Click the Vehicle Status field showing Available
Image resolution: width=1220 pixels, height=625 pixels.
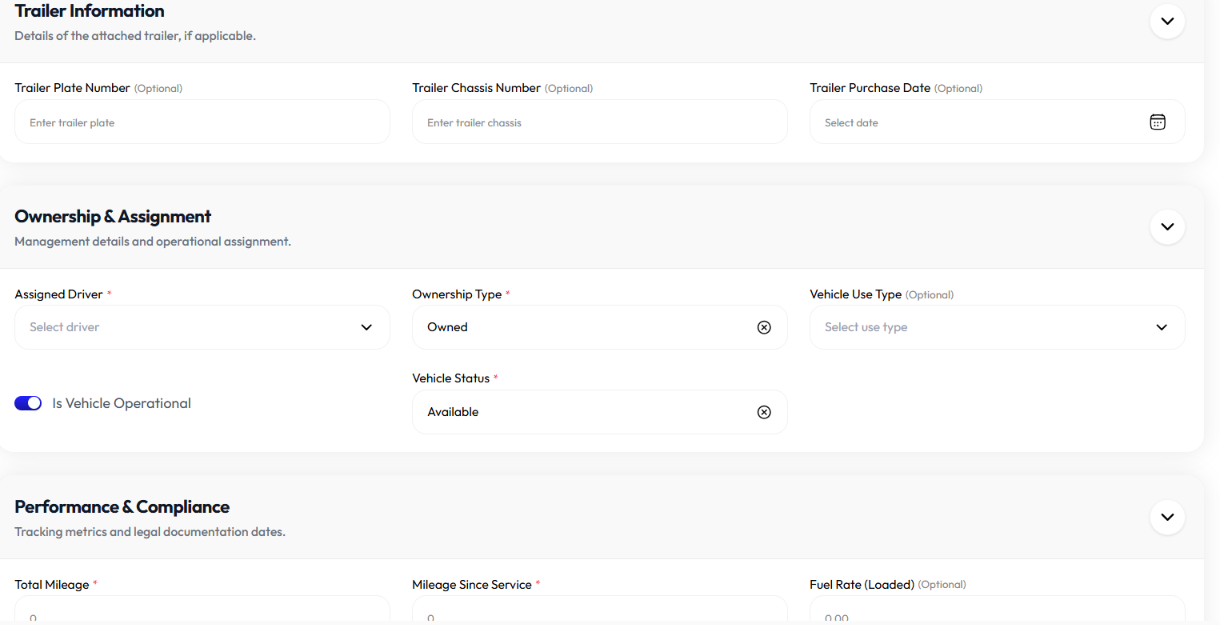point(599,412)
